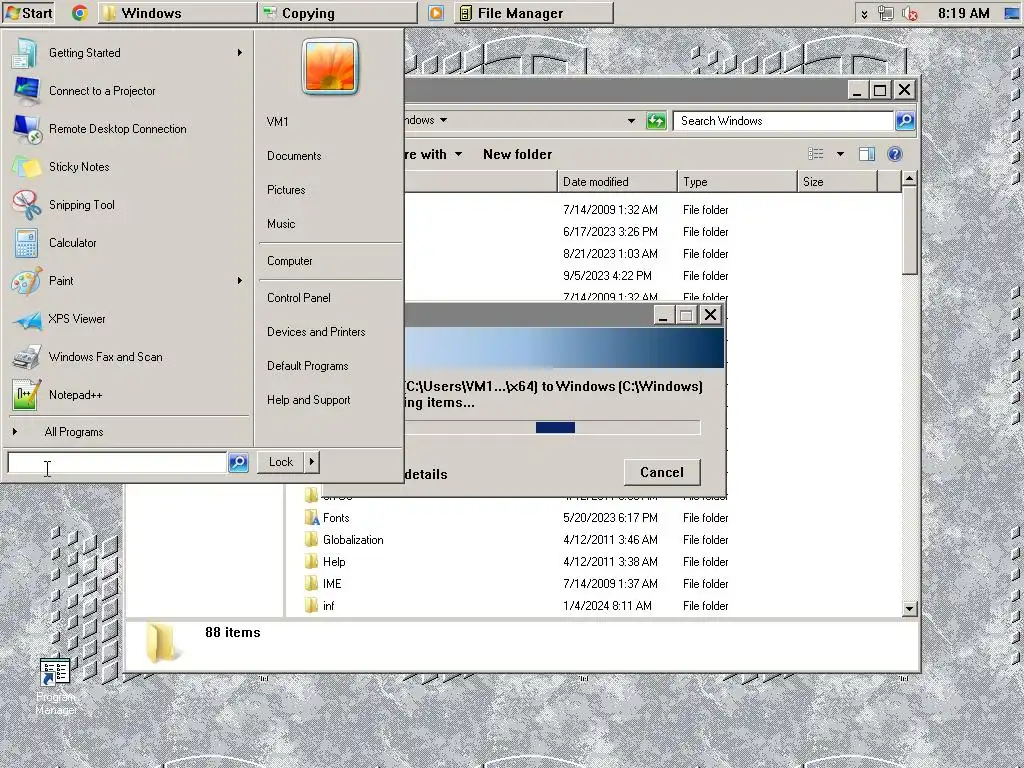Image resolution: width=1024 pixels, height=768 pixels.
Task: Click the user account picture
Action: click(x=330, y=67)
